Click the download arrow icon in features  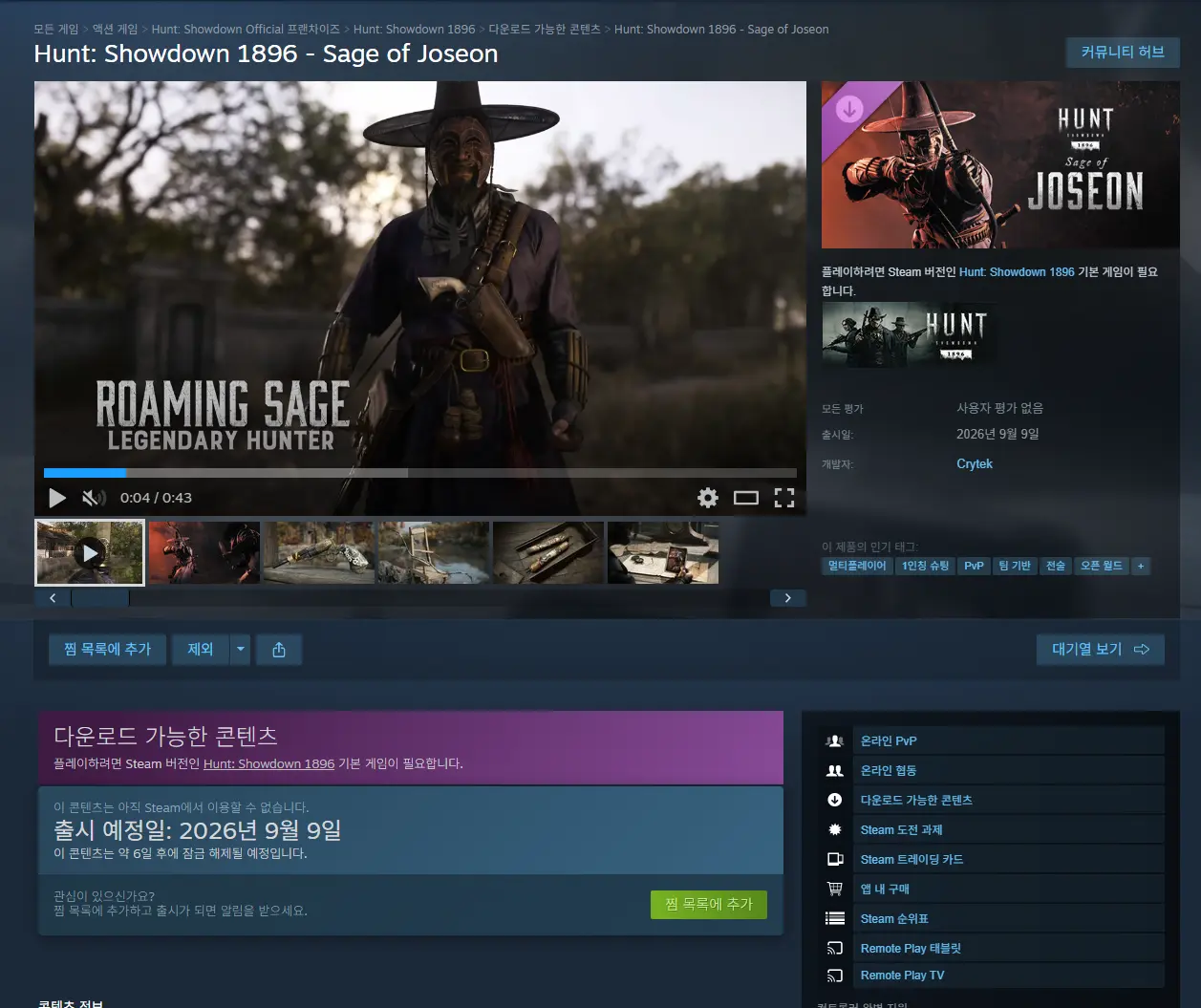pyautogui.click(x=835, y=800)
